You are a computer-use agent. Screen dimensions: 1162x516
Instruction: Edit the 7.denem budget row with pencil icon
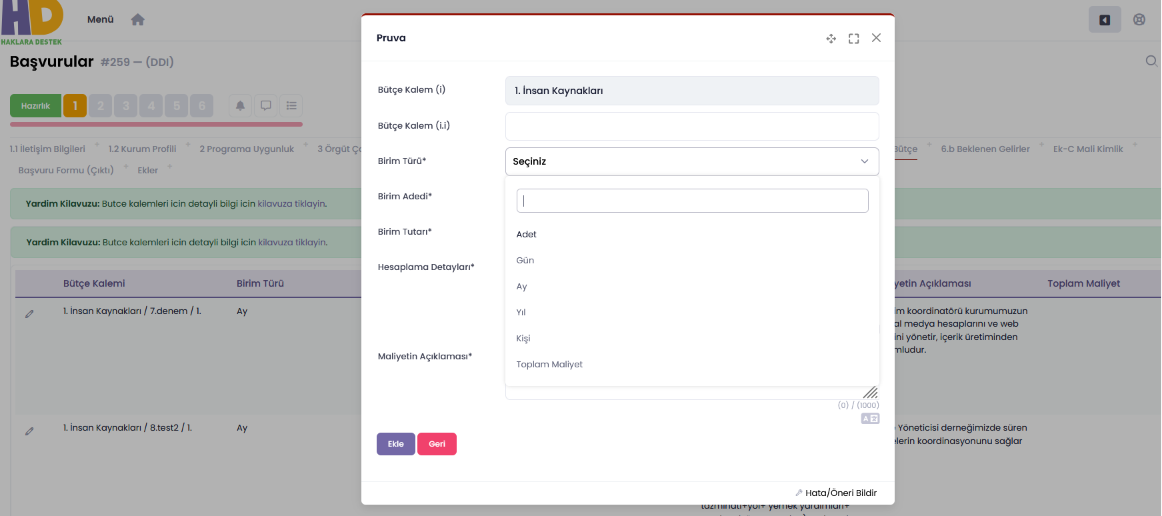pyautogui.click(x=30, y=314)
